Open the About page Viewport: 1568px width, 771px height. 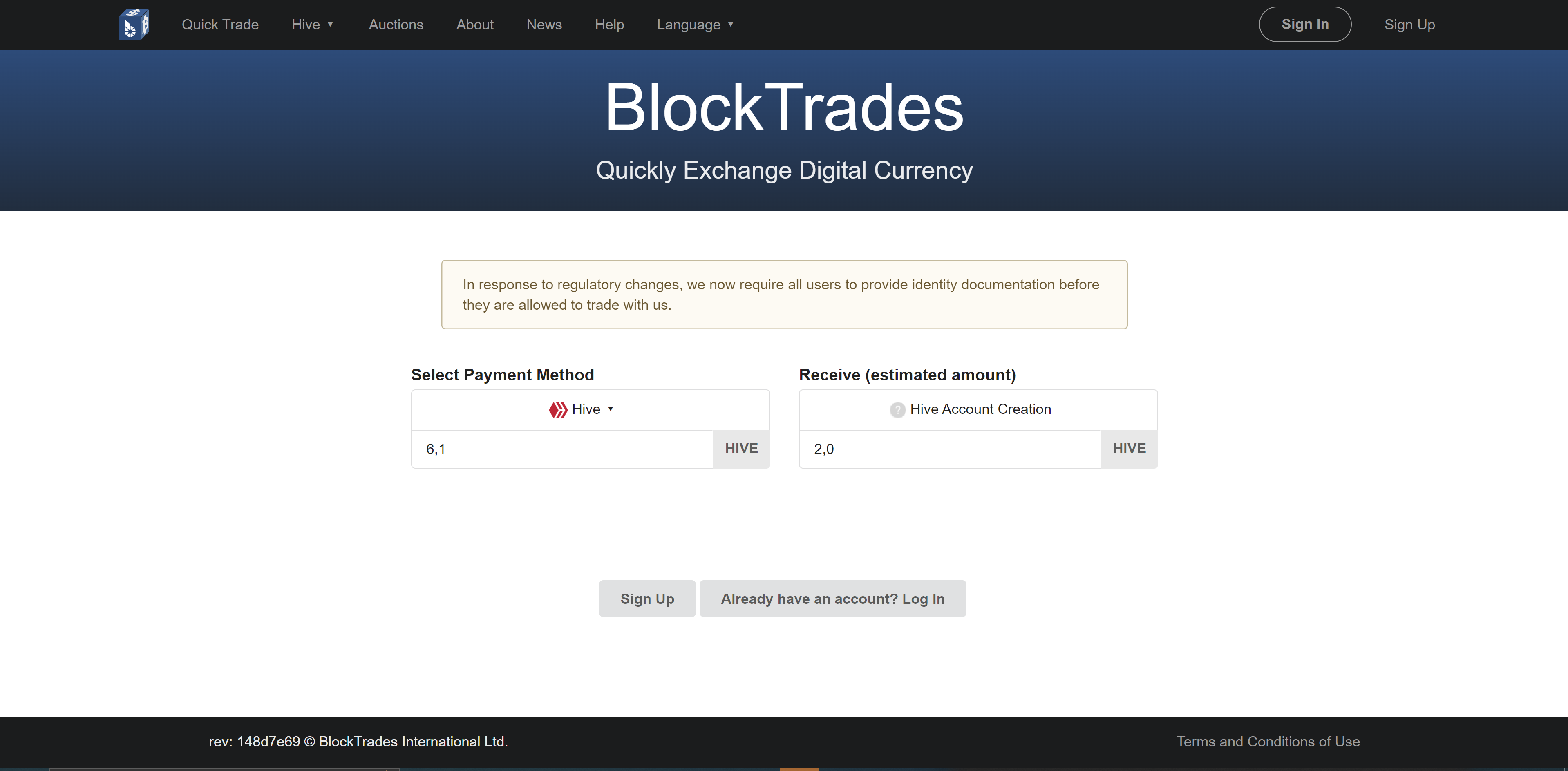coord(475,25)
